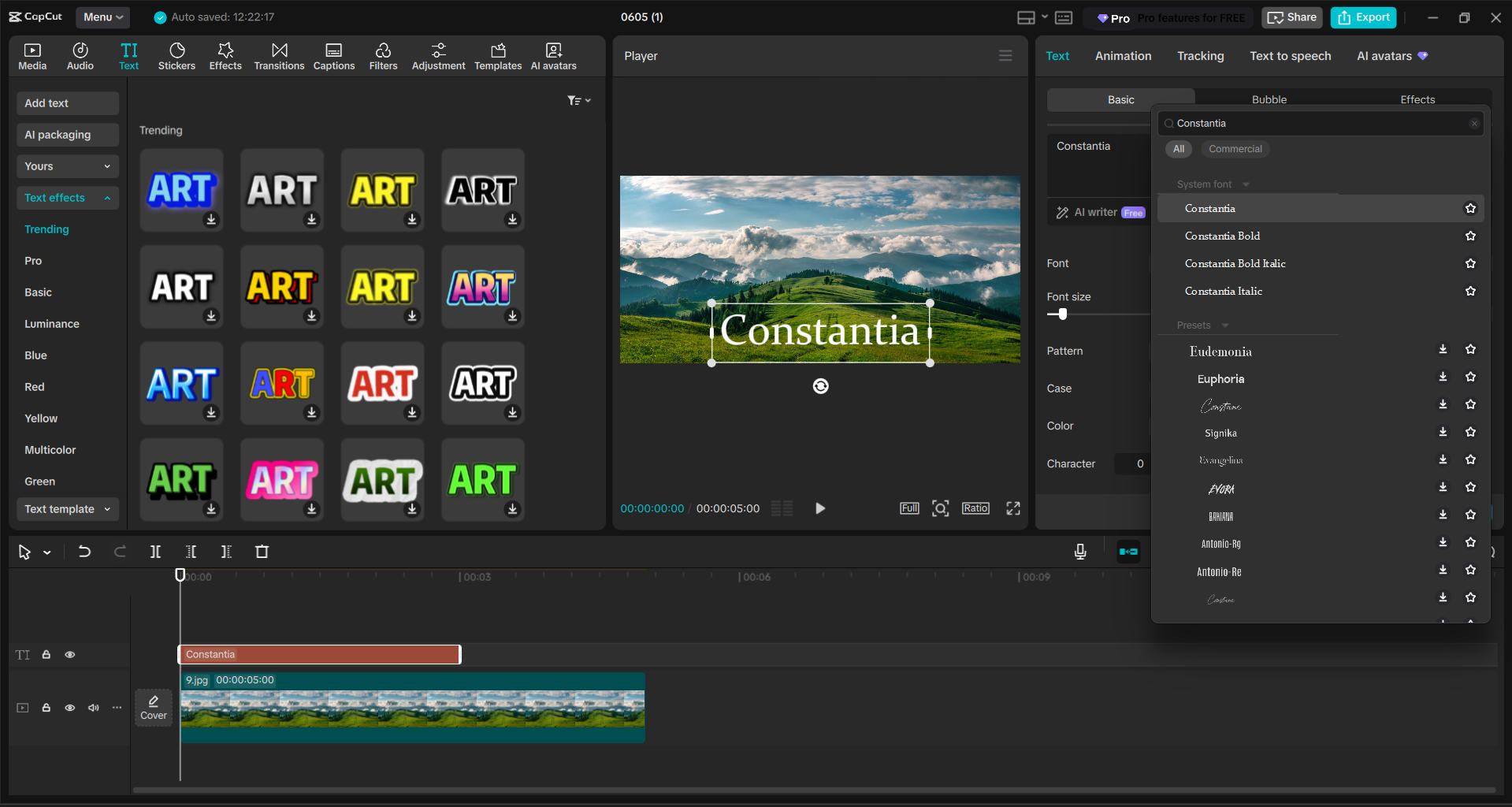Select the Captions tool
The width and height of the screenshot is (1512, 807).
pos(334,55)
